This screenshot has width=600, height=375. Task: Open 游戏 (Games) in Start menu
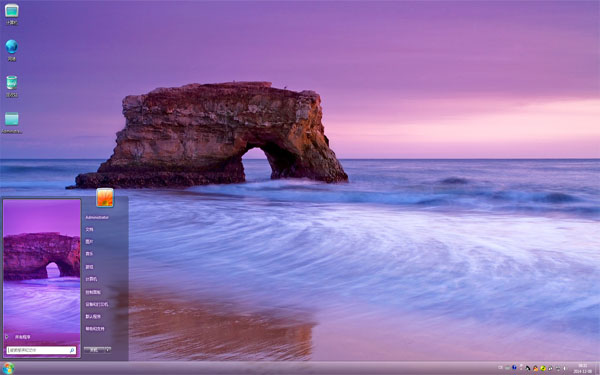click(89, 267)
